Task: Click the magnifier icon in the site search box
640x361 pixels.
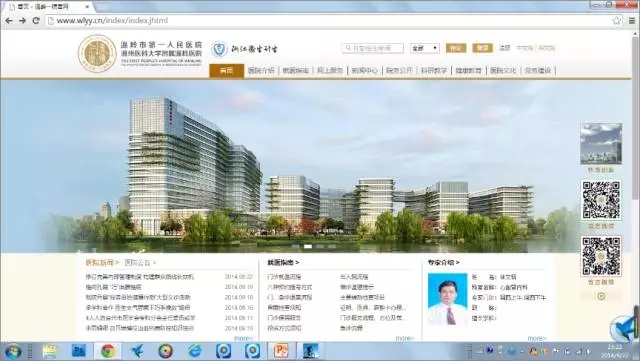Action: (x=348, y=48)
